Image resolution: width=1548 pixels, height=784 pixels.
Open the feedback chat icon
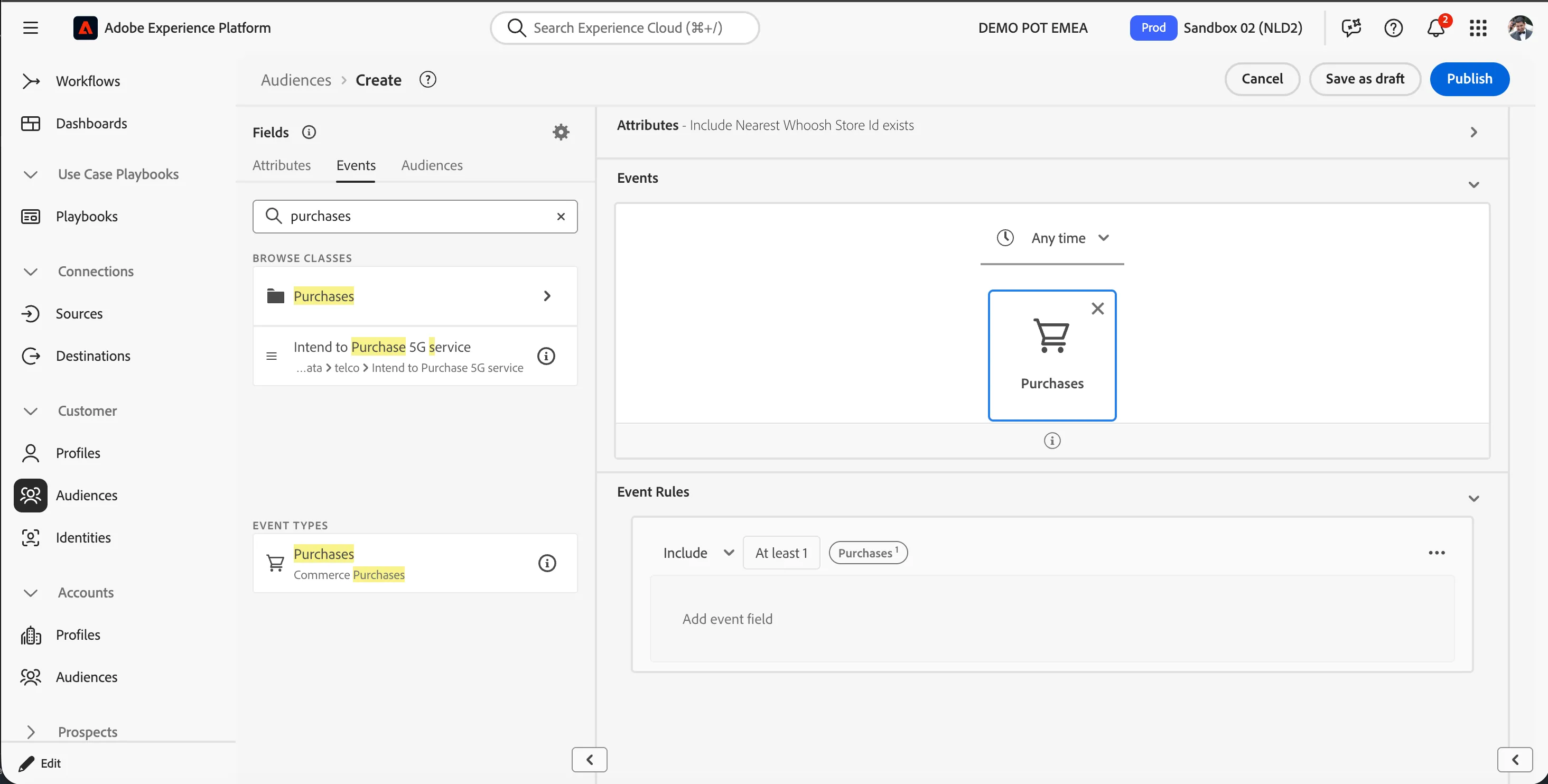tap(1351, 27)
